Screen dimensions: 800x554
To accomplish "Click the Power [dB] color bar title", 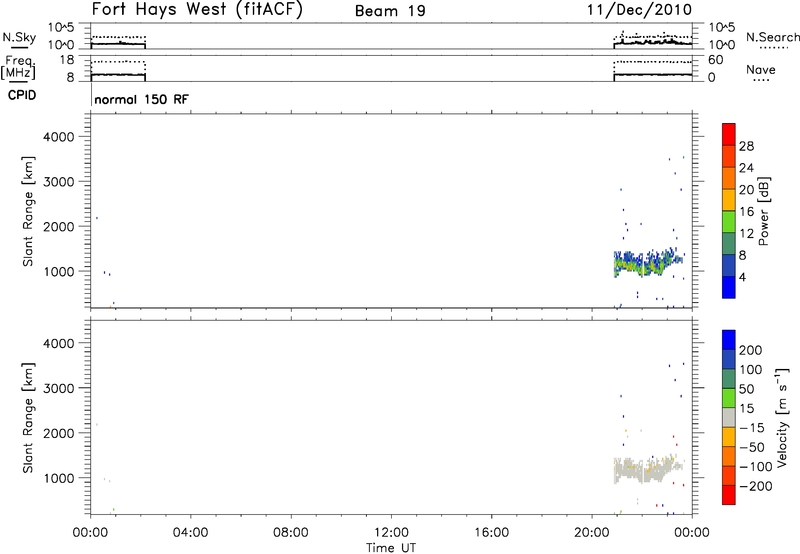I will [x=763, y=211].
